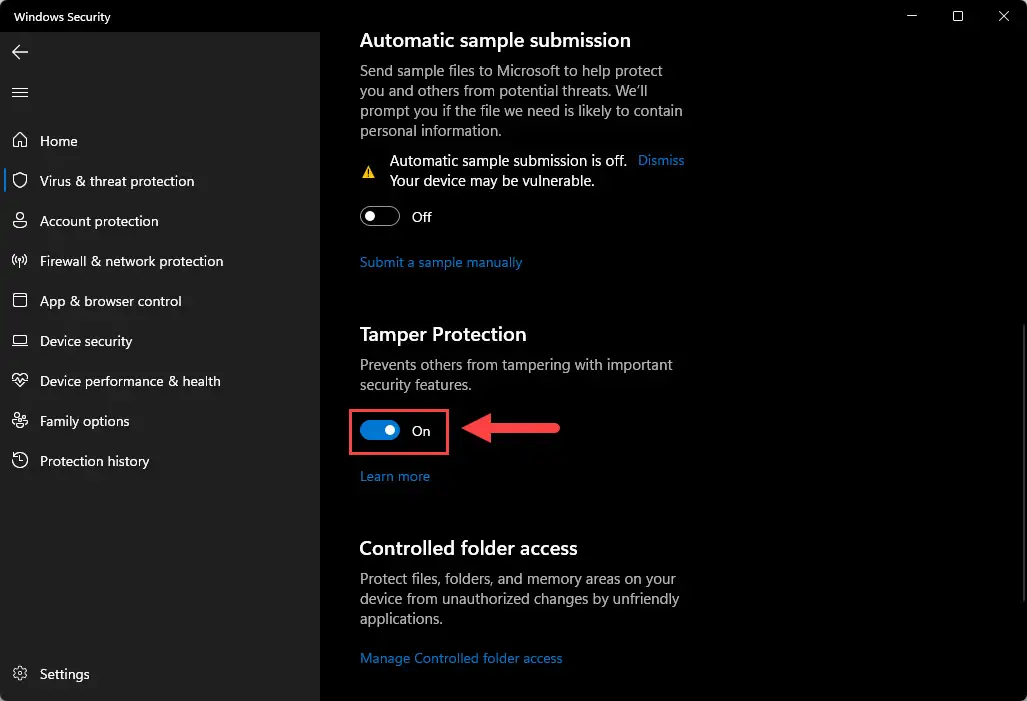Dismiss the sample submission warning
1027x701 pixels.
[661, 161]
